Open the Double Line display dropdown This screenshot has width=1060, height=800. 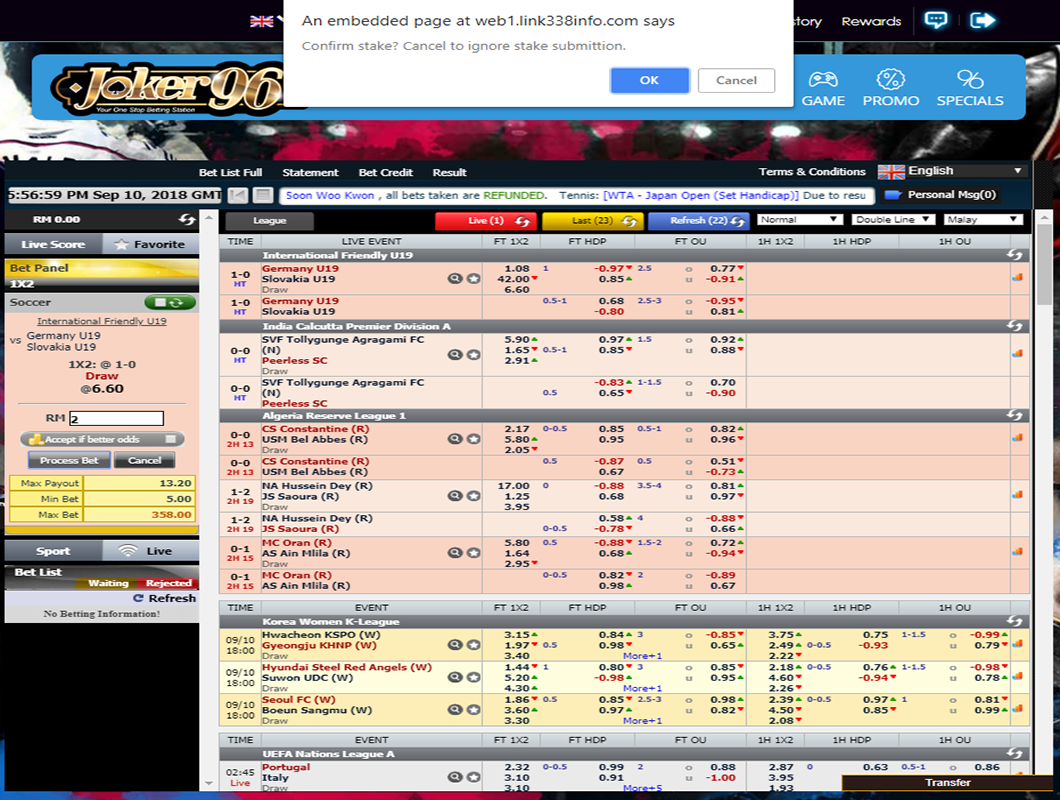tap(893, 220)
